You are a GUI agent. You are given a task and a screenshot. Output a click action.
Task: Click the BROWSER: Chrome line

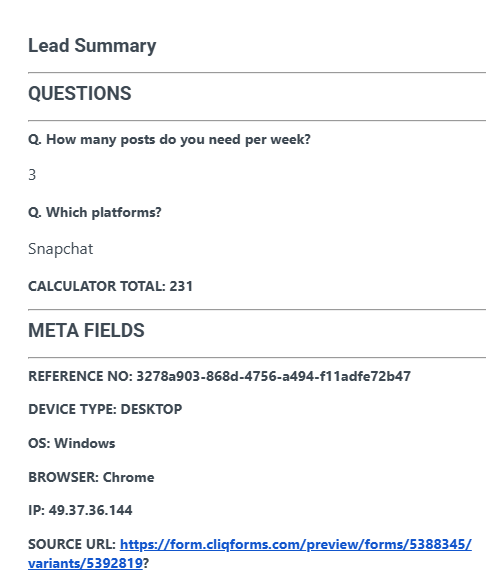tap(91, 477)
